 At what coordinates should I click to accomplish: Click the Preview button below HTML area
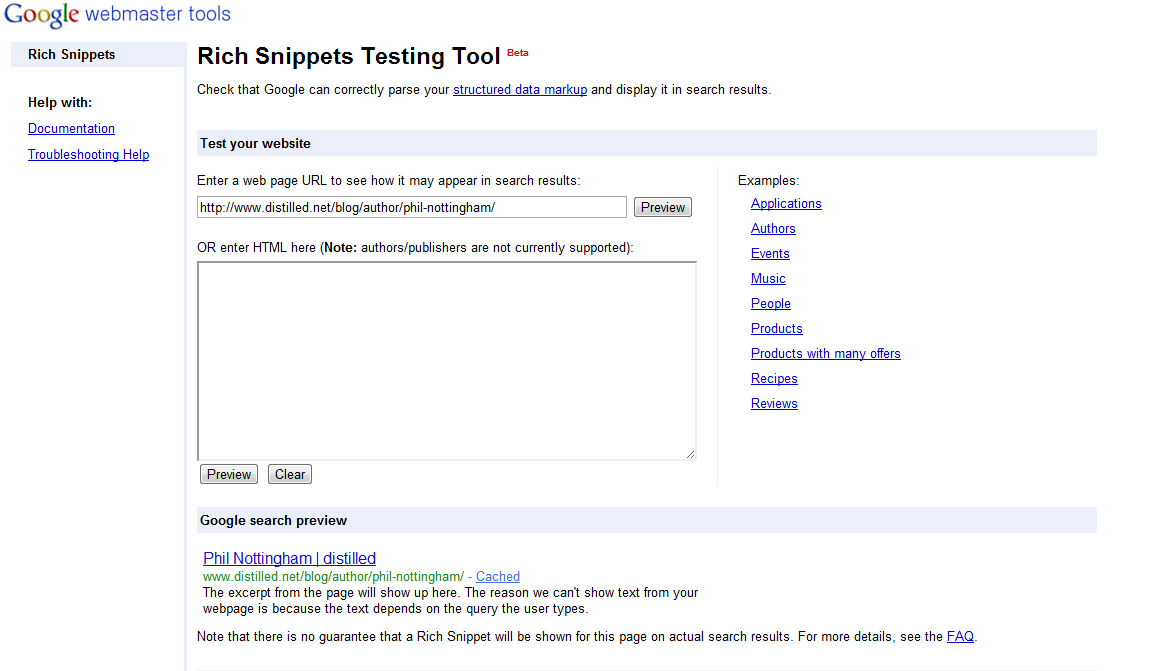click(228, 475)
